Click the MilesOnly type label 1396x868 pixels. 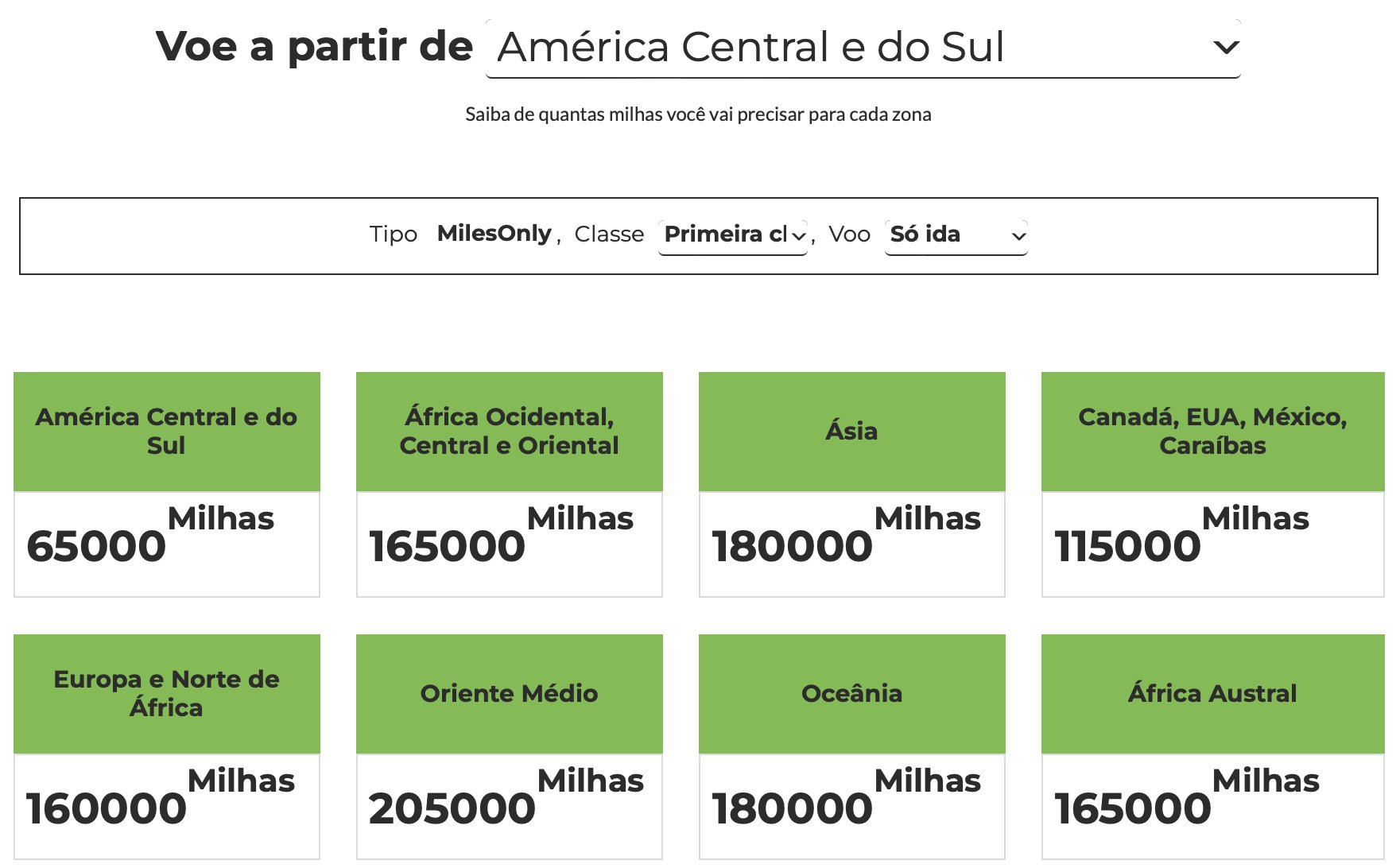click(494, 234)
